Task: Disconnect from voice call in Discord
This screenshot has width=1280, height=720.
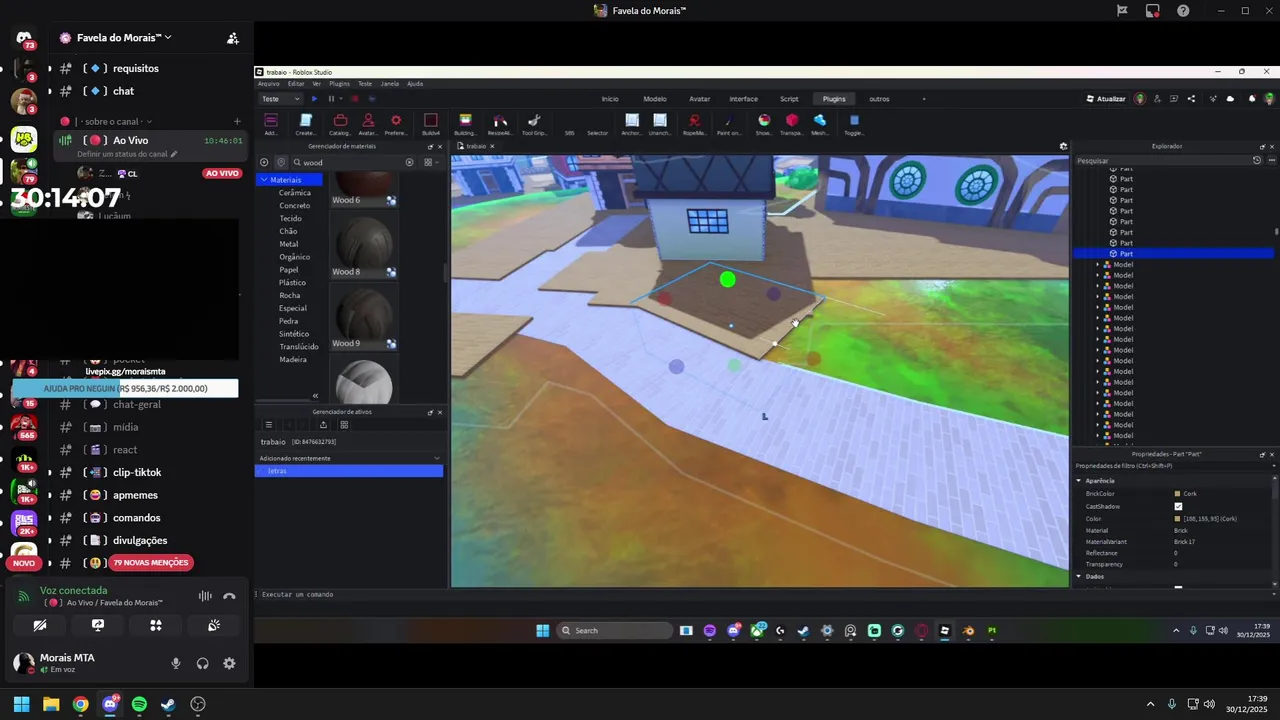Action: click(229, 596)
